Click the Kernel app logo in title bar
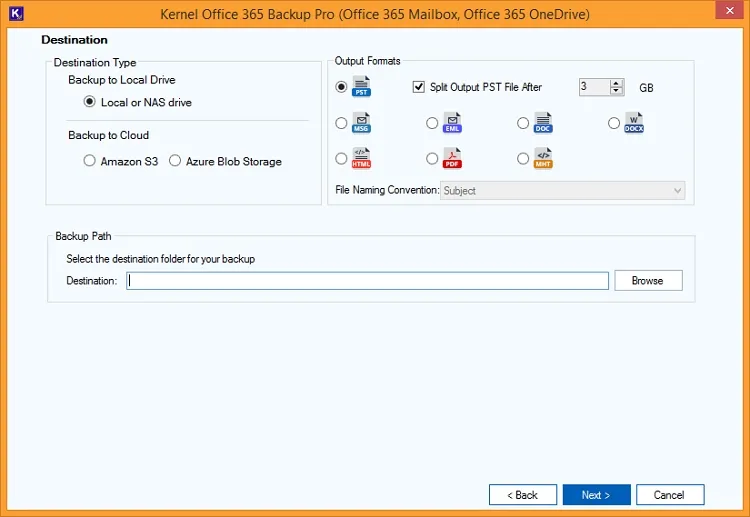Image resolution: width=750 pixels, height=517 pixels. pyautogui.click(x=16, y=14)
